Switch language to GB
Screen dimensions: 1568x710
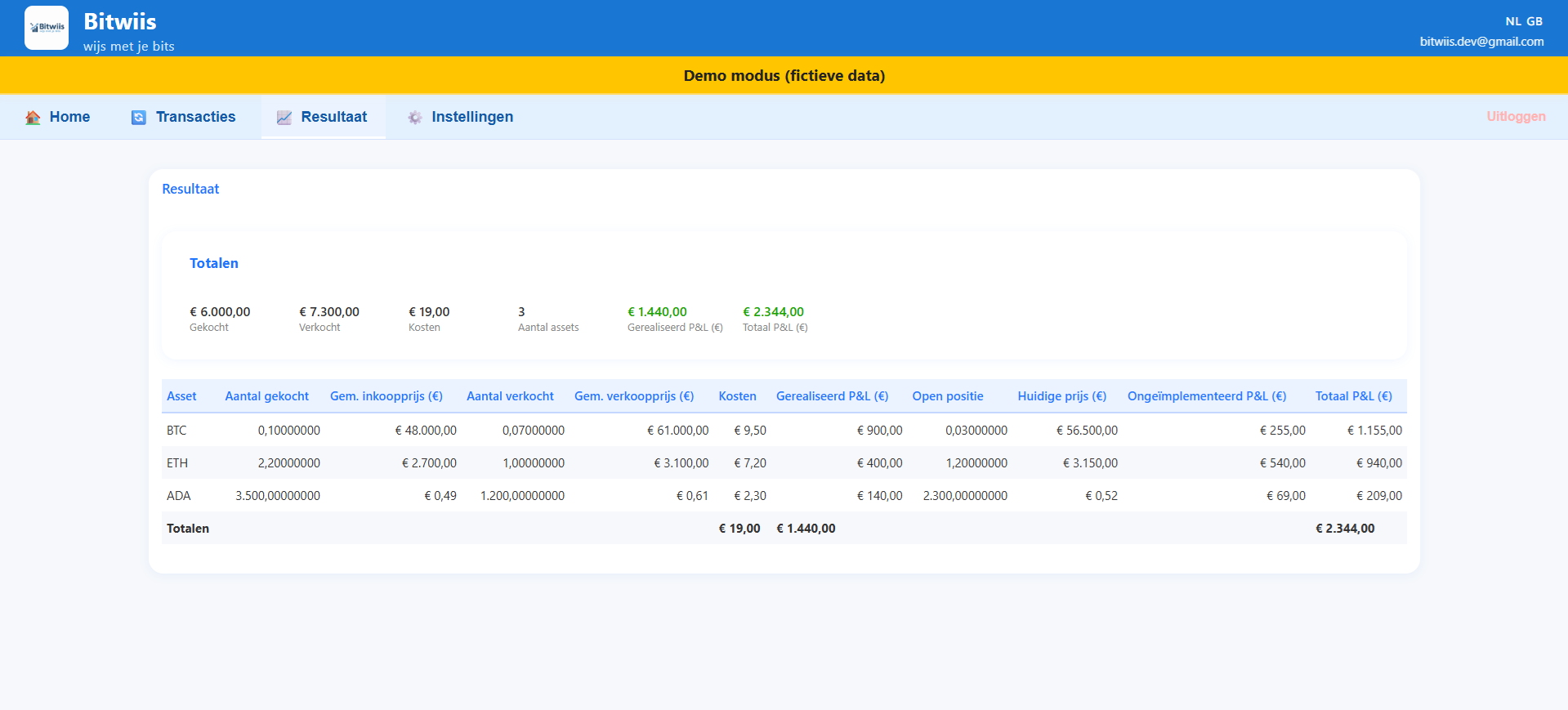click(1534, 21)
